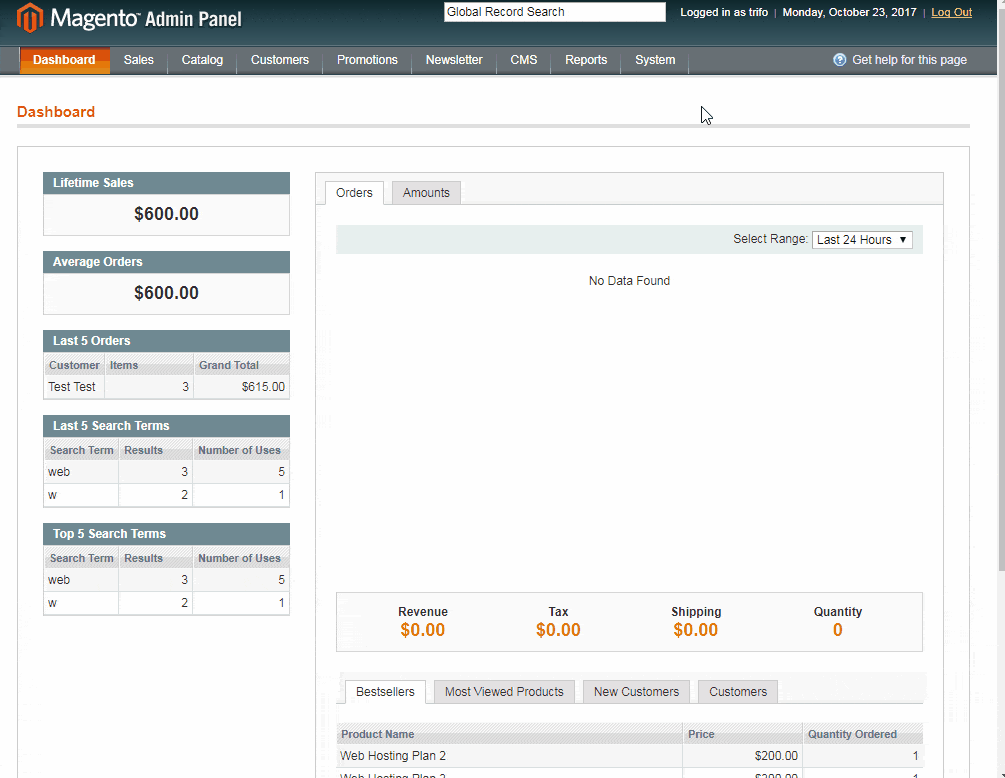Open the Catalog menu
This screenshot has height=778, width=1005.
point(202,60)
